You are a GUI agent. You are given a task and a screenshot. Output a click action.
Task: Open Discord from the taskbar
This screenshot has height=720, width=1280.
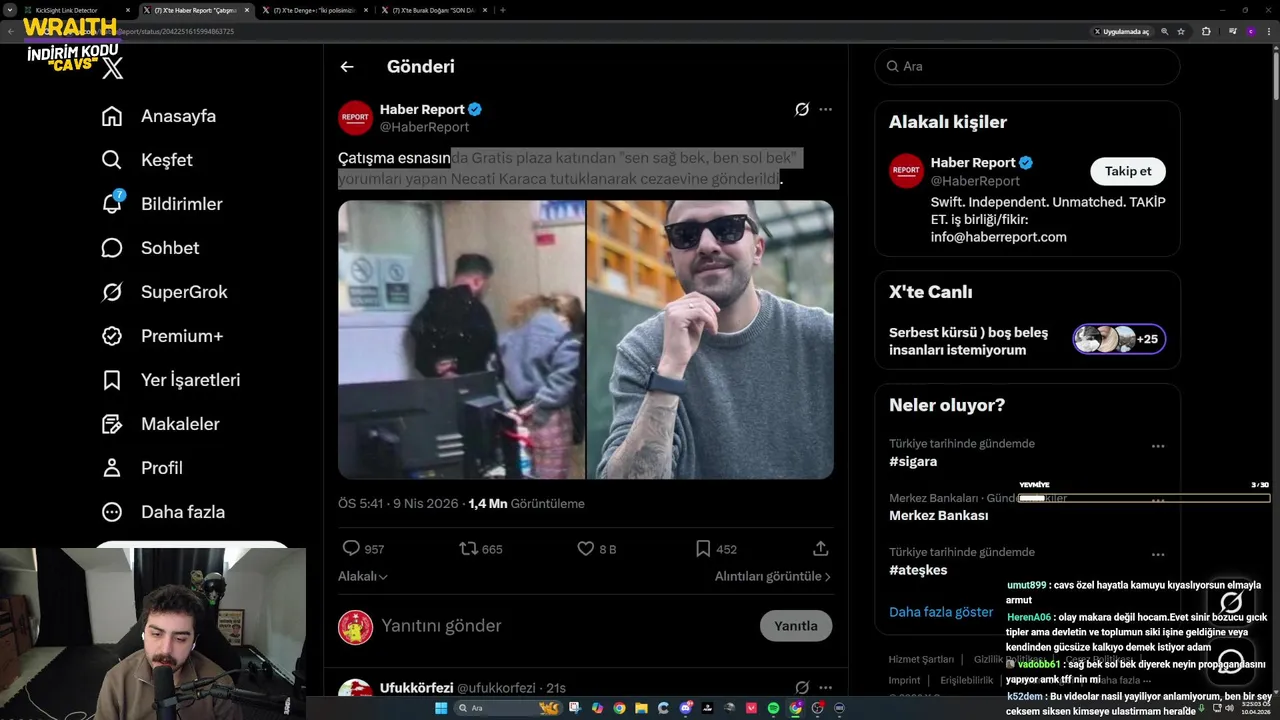685,708
